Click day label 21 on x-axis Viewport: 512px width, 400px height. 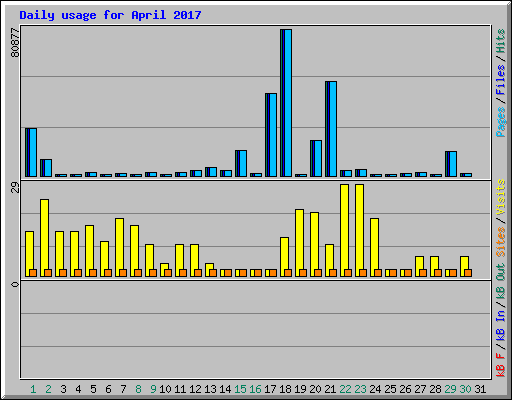pyautogui.click(x=330, y=389)
